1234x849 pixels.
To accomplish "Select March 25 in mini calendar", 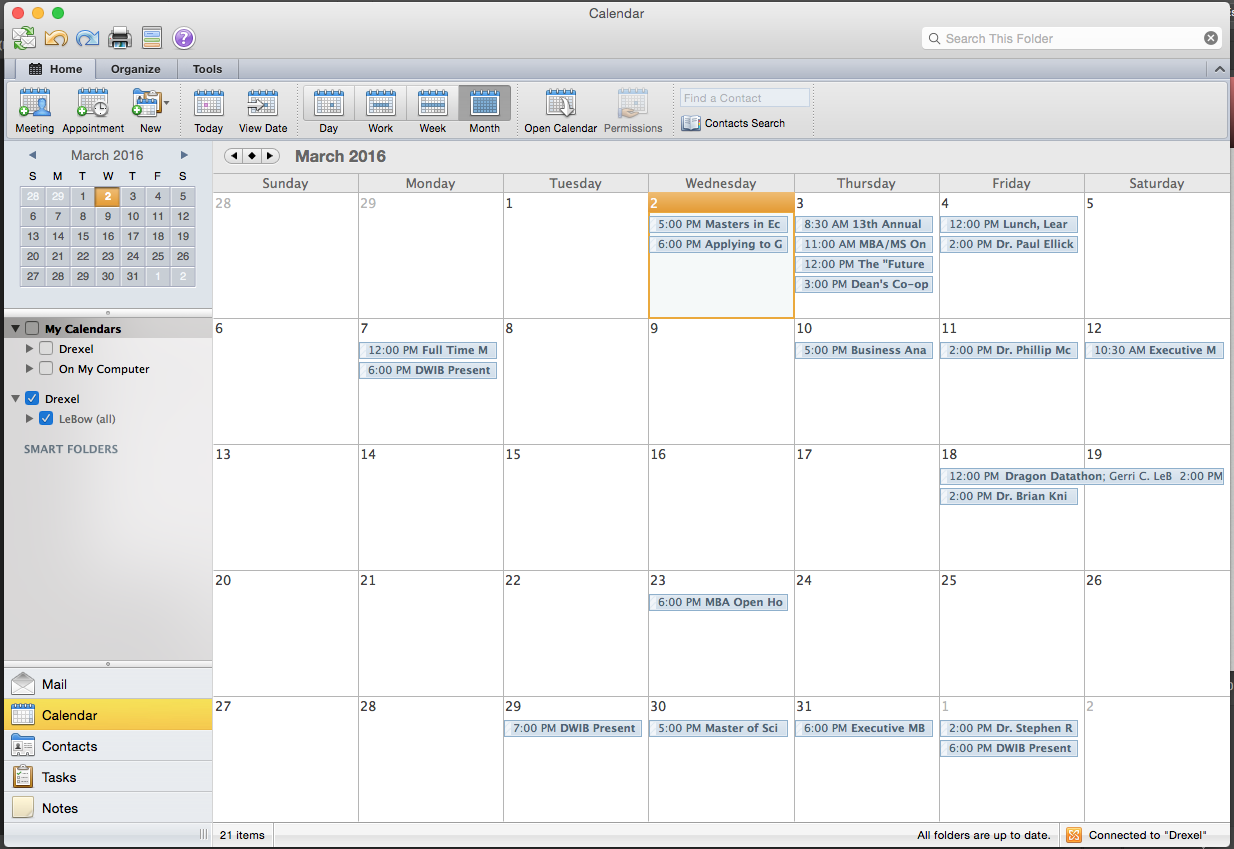I will (x=158, y=256).
